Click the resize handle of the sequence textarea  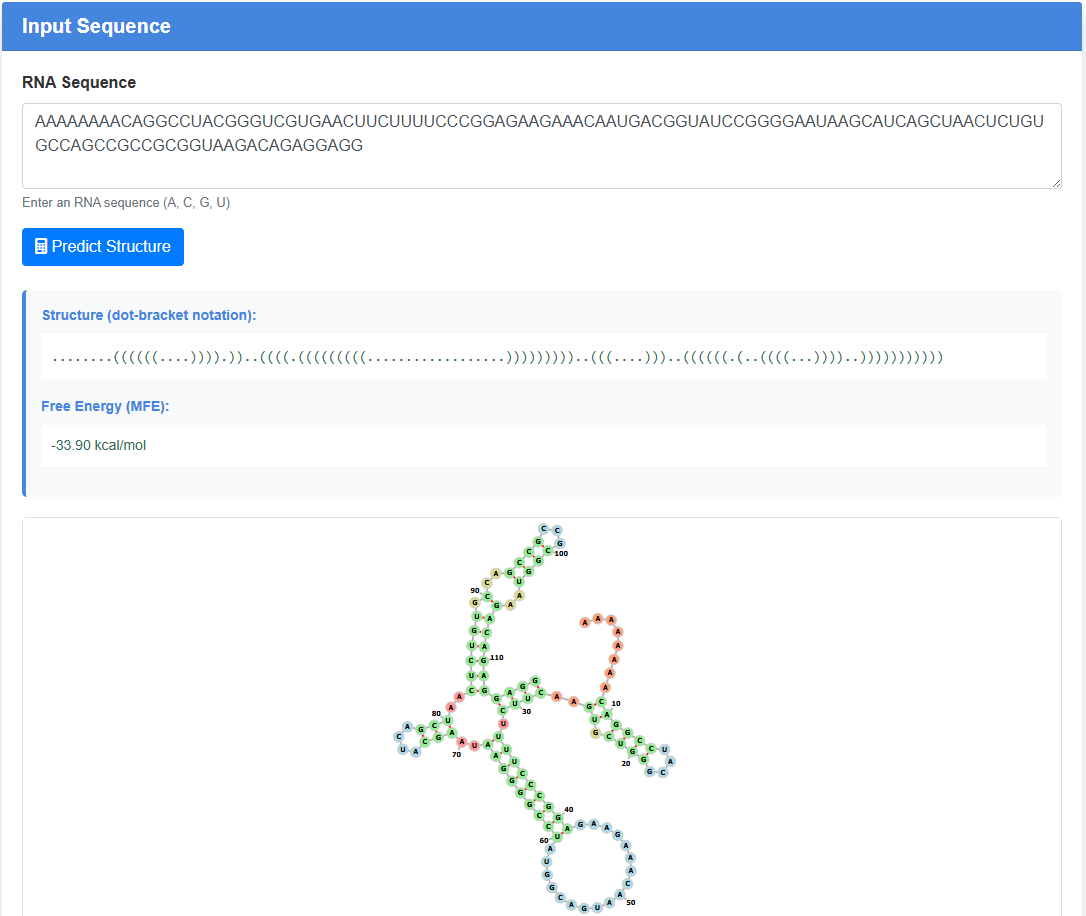point(1056,183)
